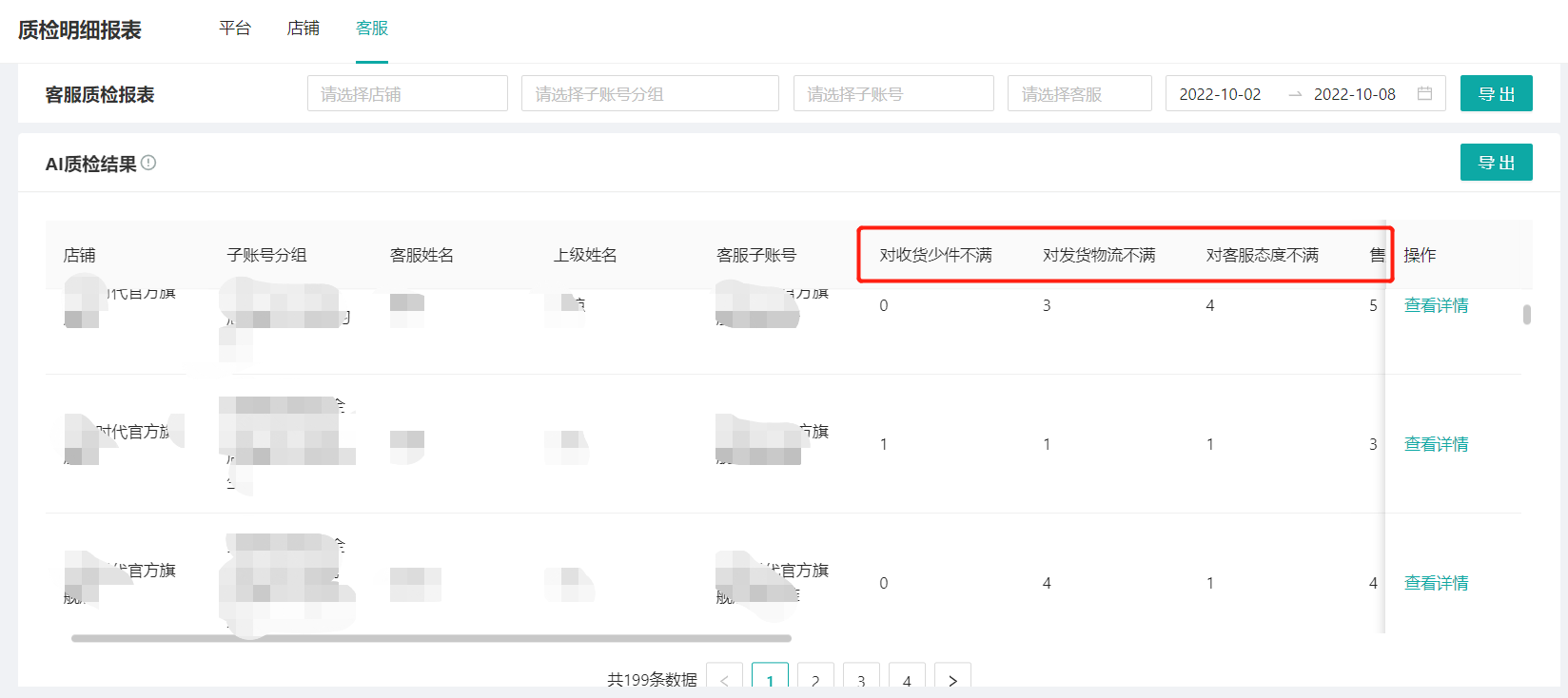
Task: Open the 请选择店铺 dropdown
Action: pyautogui.click(x=407, y=93)
